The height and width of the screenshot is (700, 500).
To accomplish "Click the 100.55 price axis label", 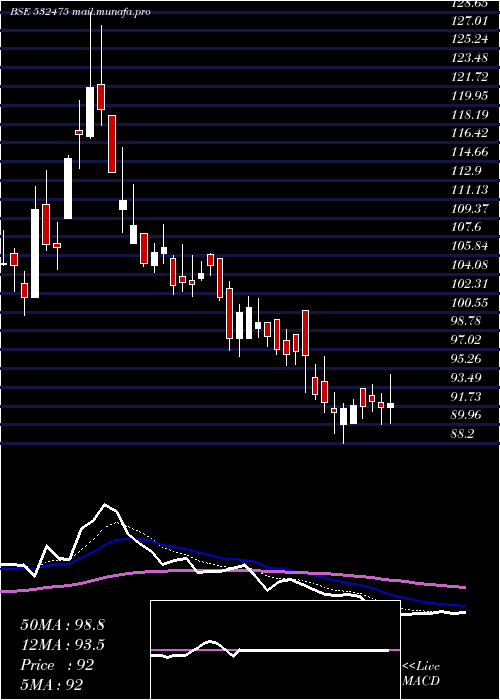I will pyautogui.click(x=470, y=304).
